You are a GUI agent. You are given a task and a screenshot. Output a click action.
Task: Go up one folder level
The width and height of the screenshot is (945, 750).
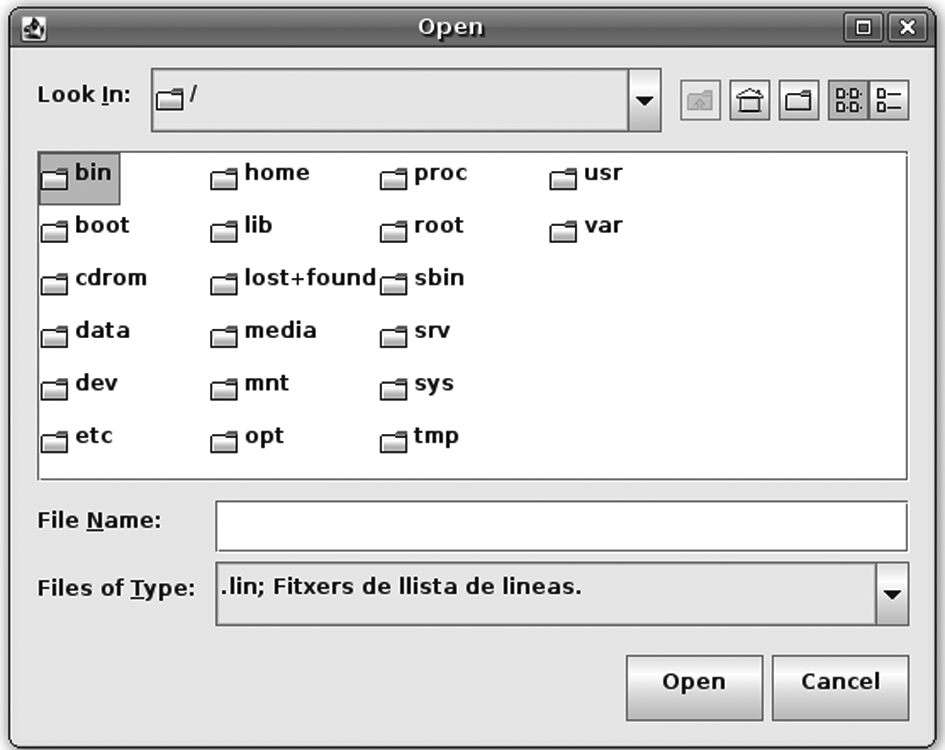pyautogui.click(x=700, y=100)
